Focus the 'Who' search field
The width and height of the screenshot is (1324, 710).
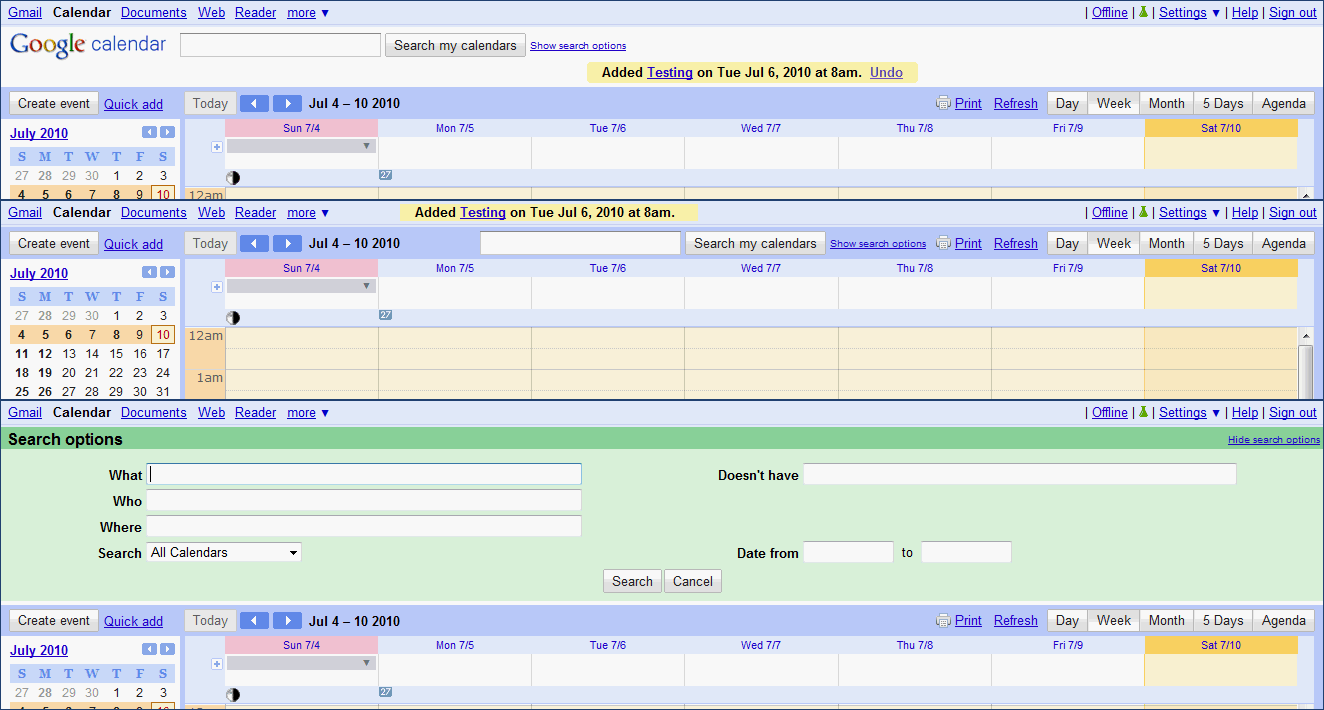click(x=364, y=500)
